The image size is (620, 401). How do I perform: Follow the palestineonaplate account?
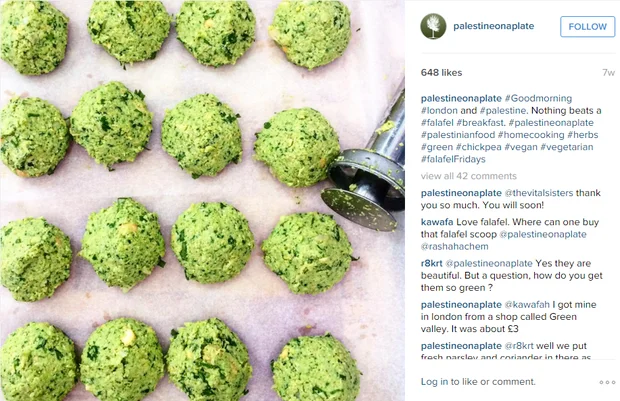(x=588, y=26)
